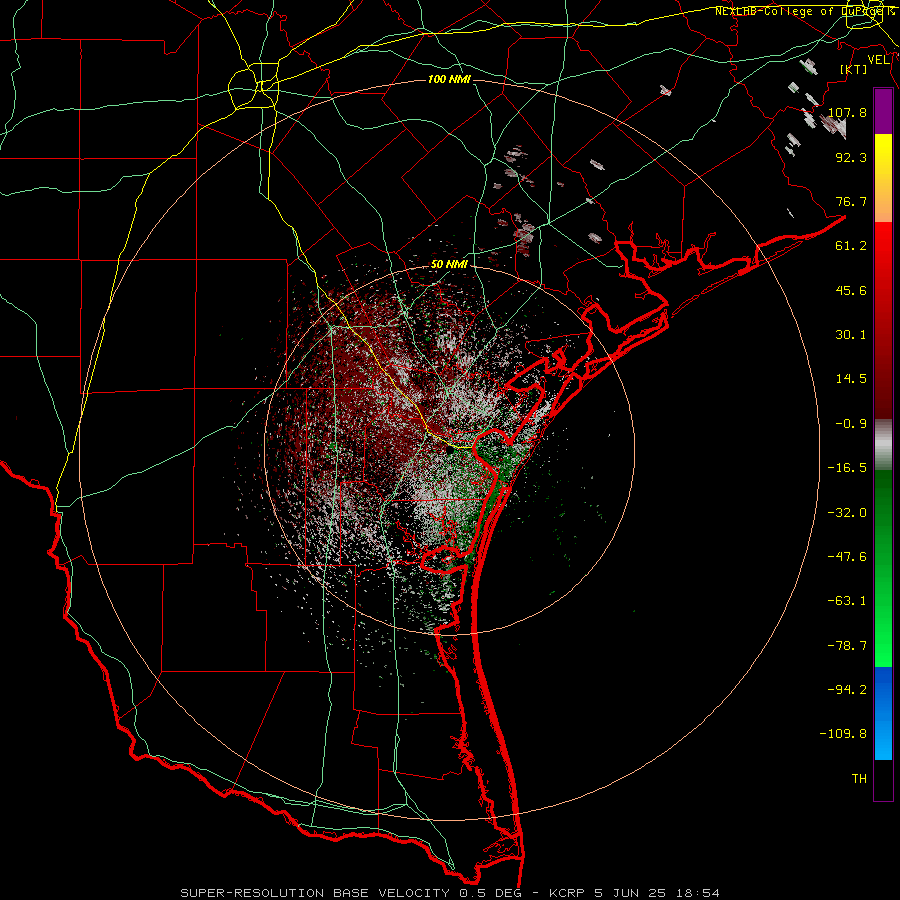Click the -109.8 legend value
The width and height of the screenshot is (900, 900).
[x=844, y=734]
